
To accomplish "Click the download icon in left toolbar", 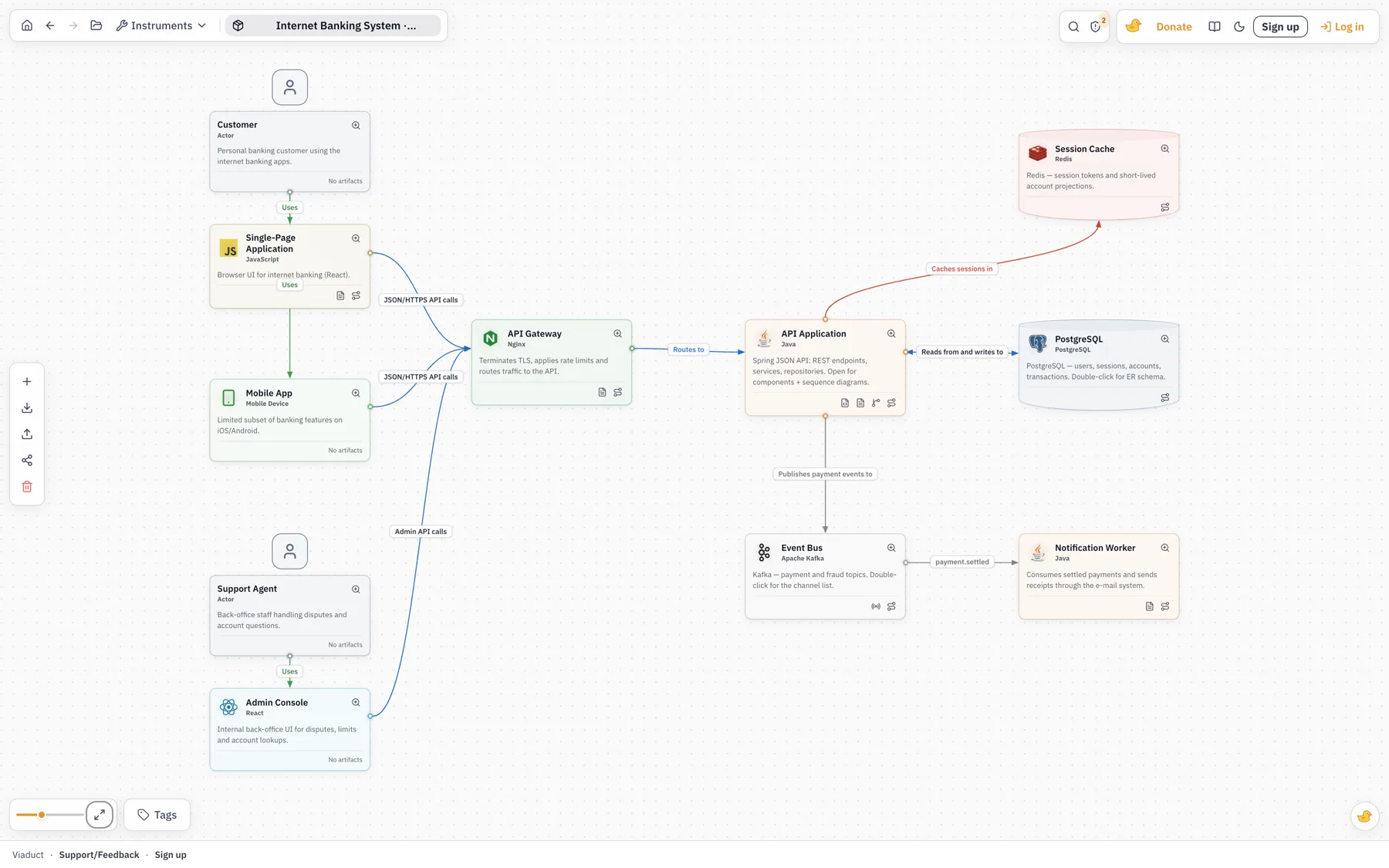I will (x=27, y=408).
